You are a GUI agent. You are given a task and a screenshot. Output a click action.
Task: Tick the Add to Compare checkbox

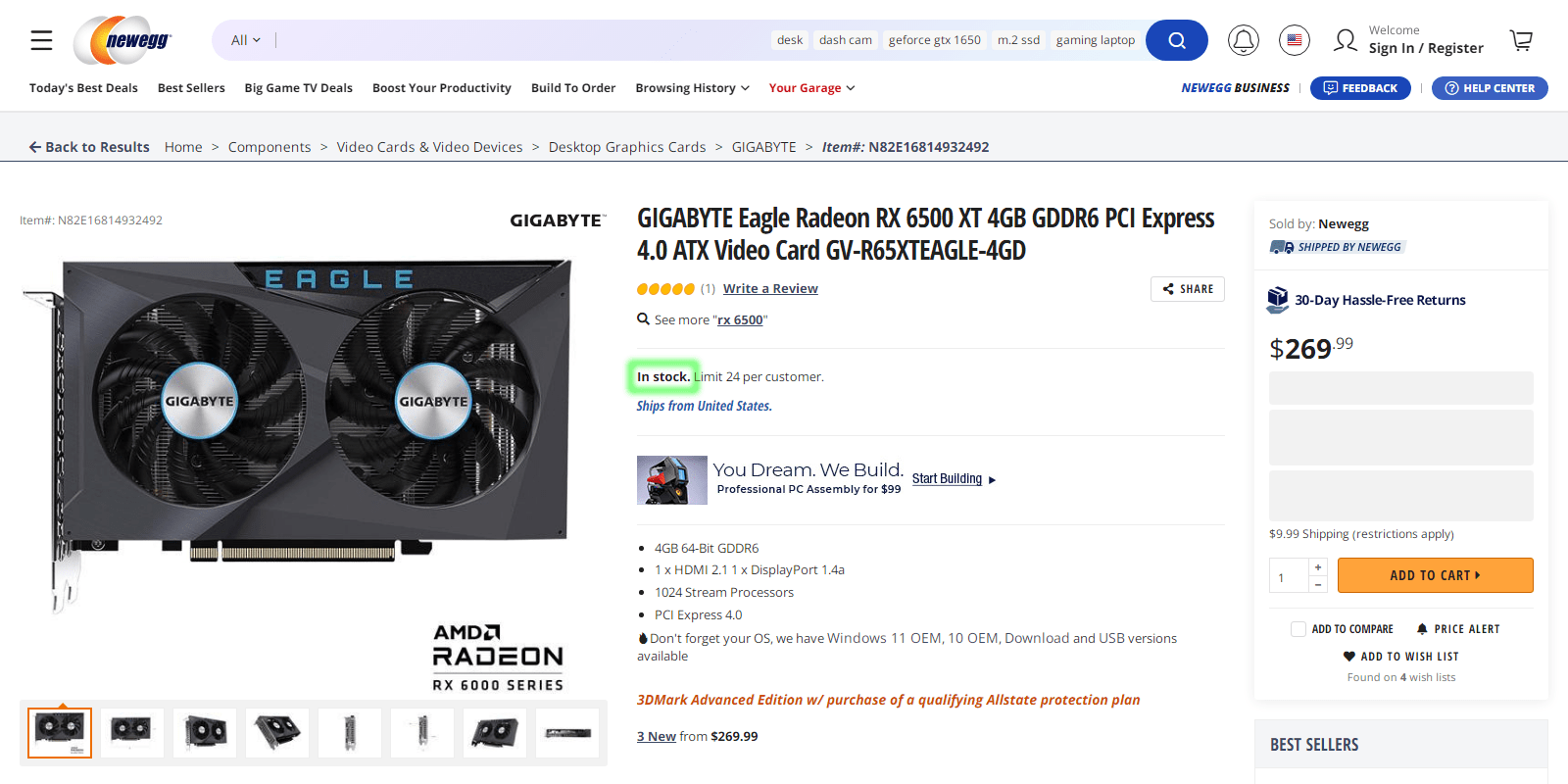1298,629
